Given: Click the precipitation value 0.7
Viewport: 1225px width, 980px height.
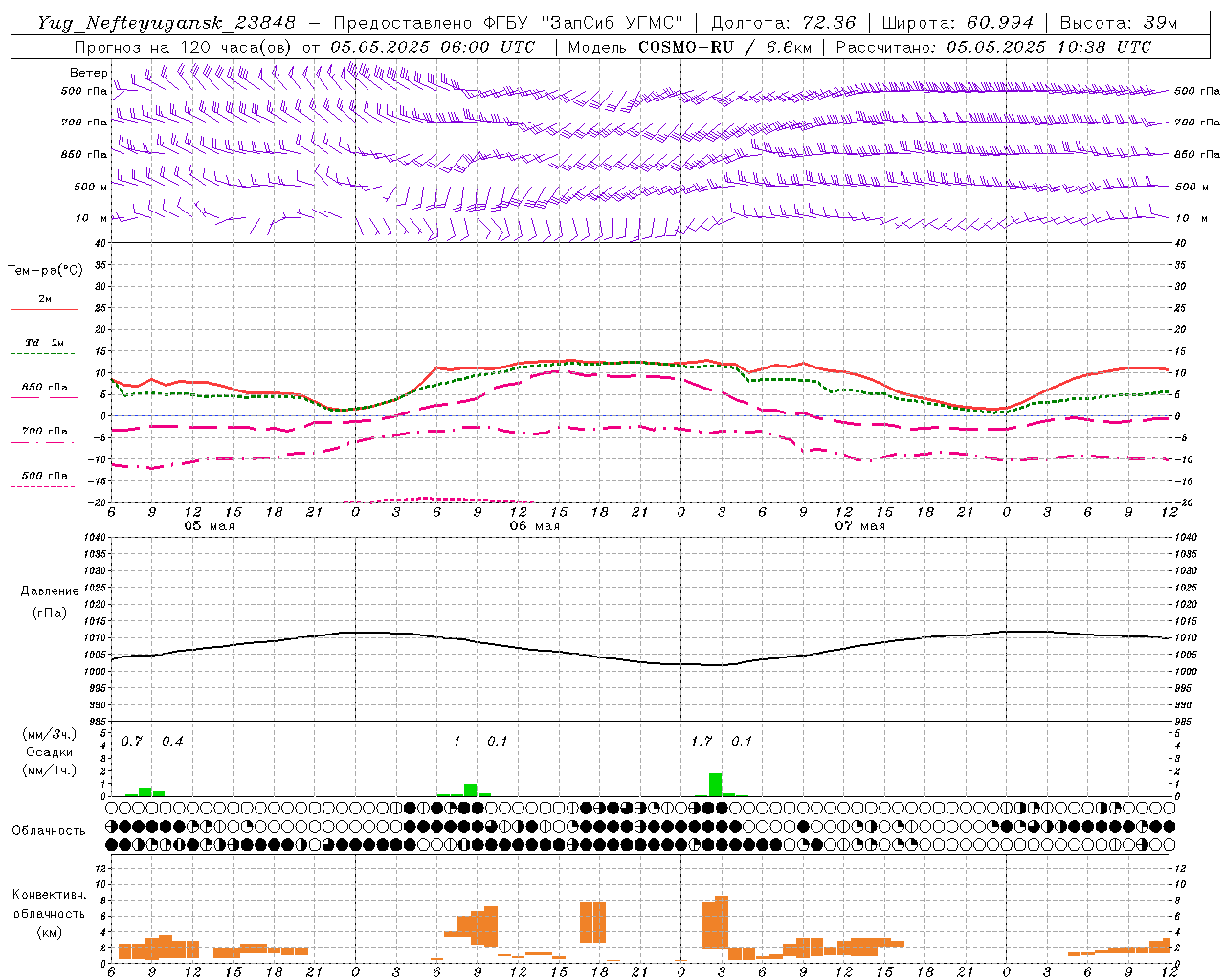Looking at the screenshot, I should point(132,741).
